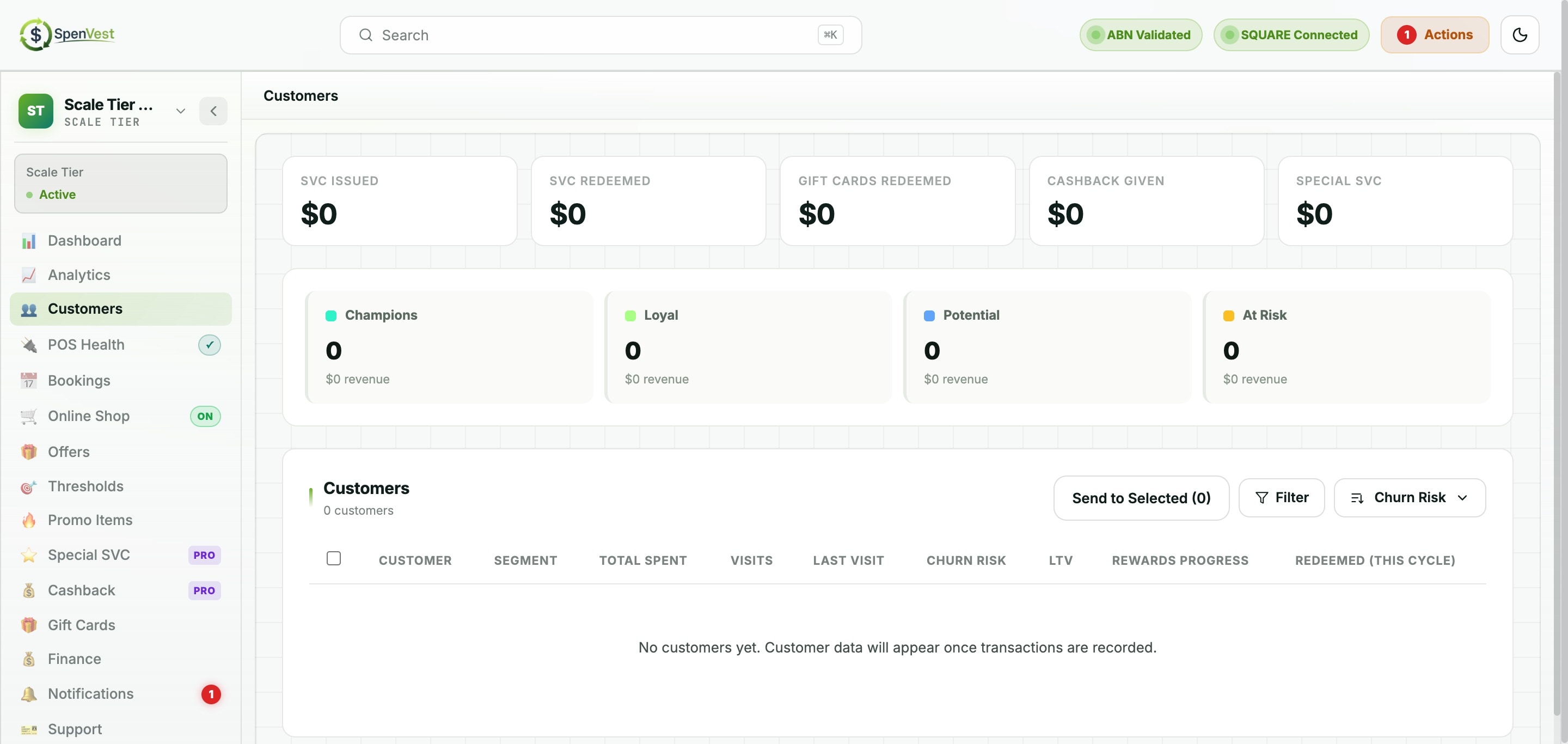Open Promo Items page

(120, 521)
